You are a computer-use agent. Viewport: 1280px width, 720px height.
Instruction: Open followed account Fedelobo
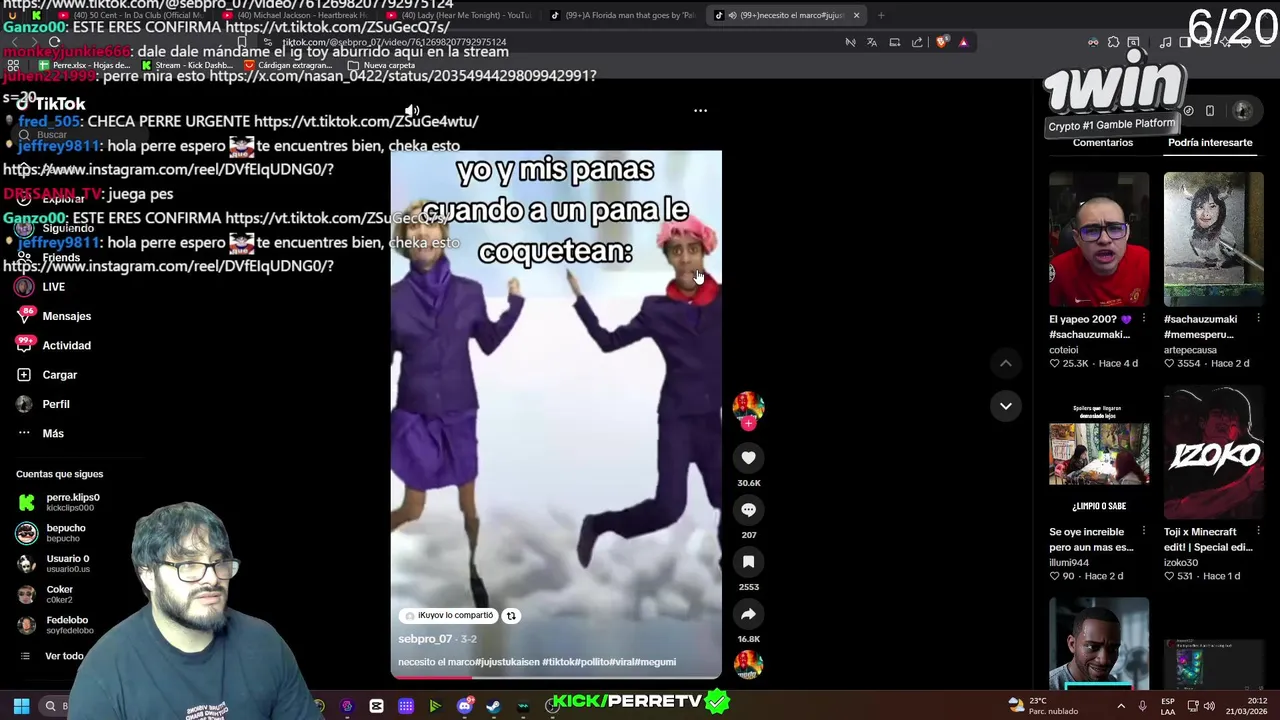click(55, 625)
